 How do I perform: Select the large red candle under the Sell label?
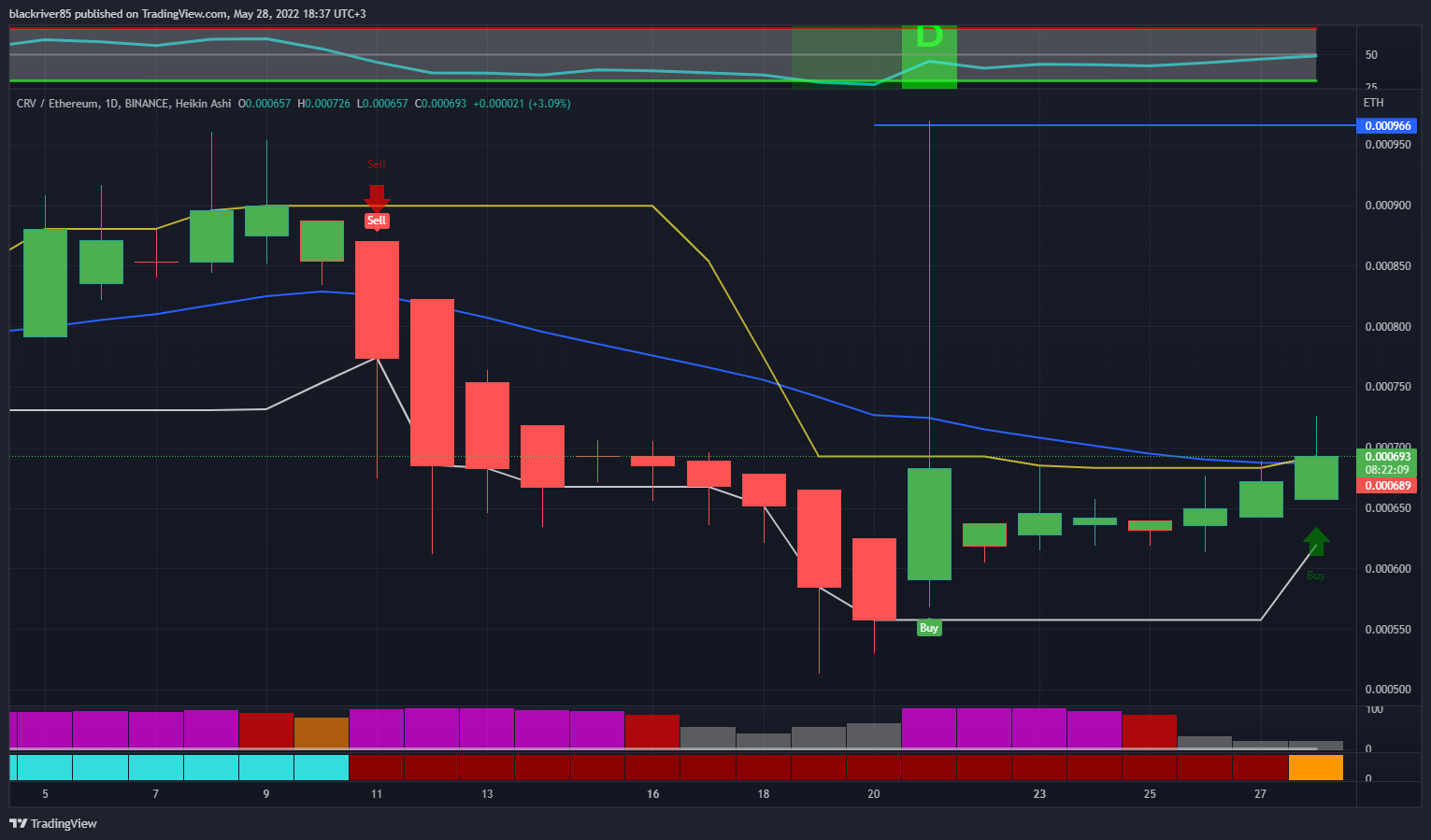click(x=377, y=300)
